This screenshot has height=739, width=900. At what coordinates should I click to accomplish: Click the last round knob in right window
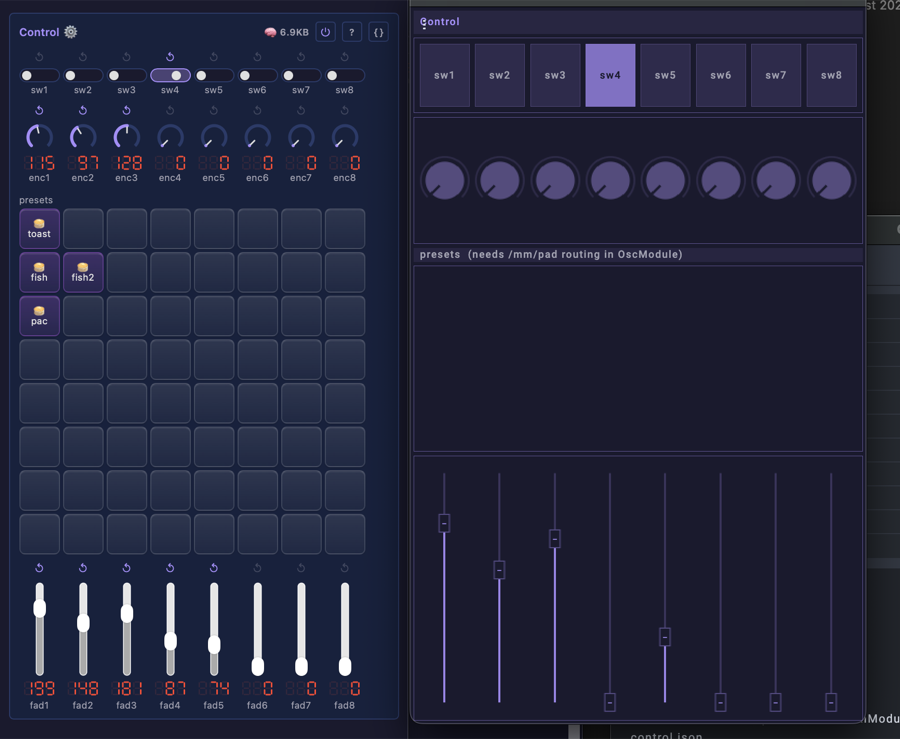point(831,180)
